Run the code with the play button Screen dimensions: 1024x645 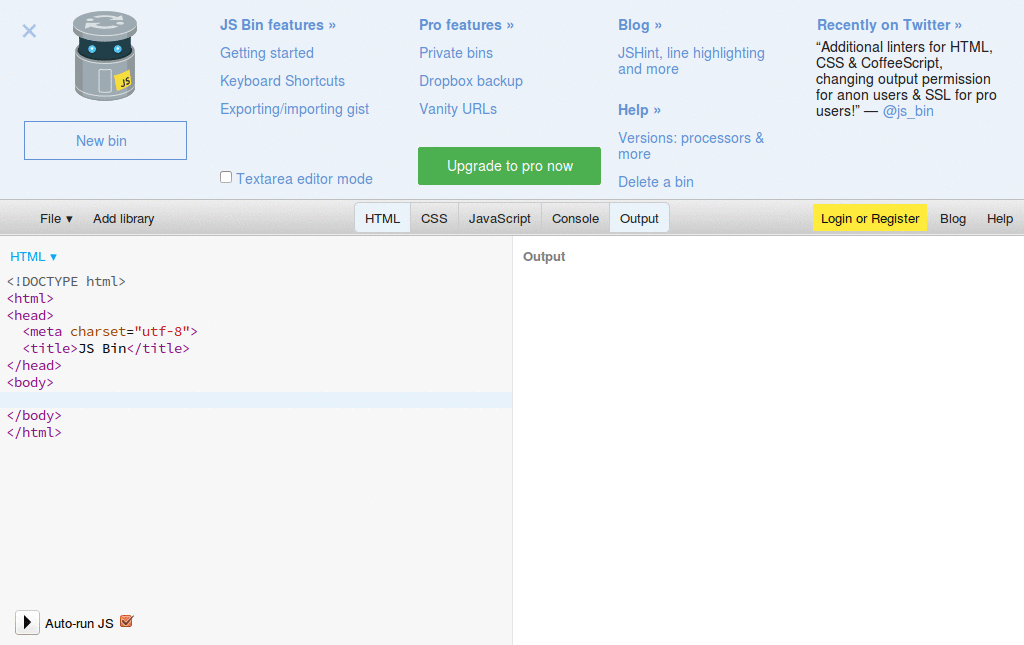click(x=27, y=622)
